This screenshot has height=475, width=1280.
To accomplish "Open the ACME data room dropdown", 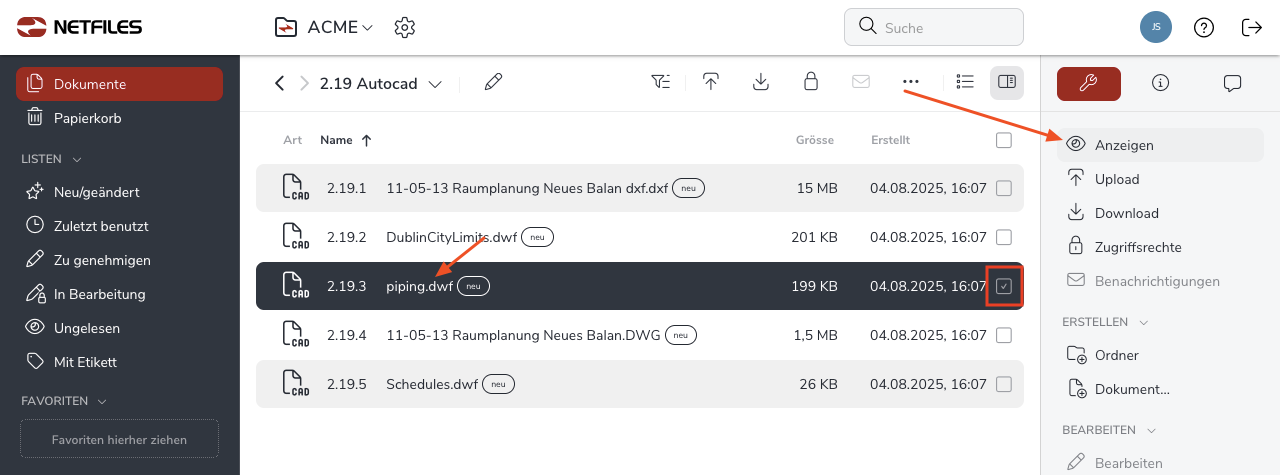I will click(368, 28).
